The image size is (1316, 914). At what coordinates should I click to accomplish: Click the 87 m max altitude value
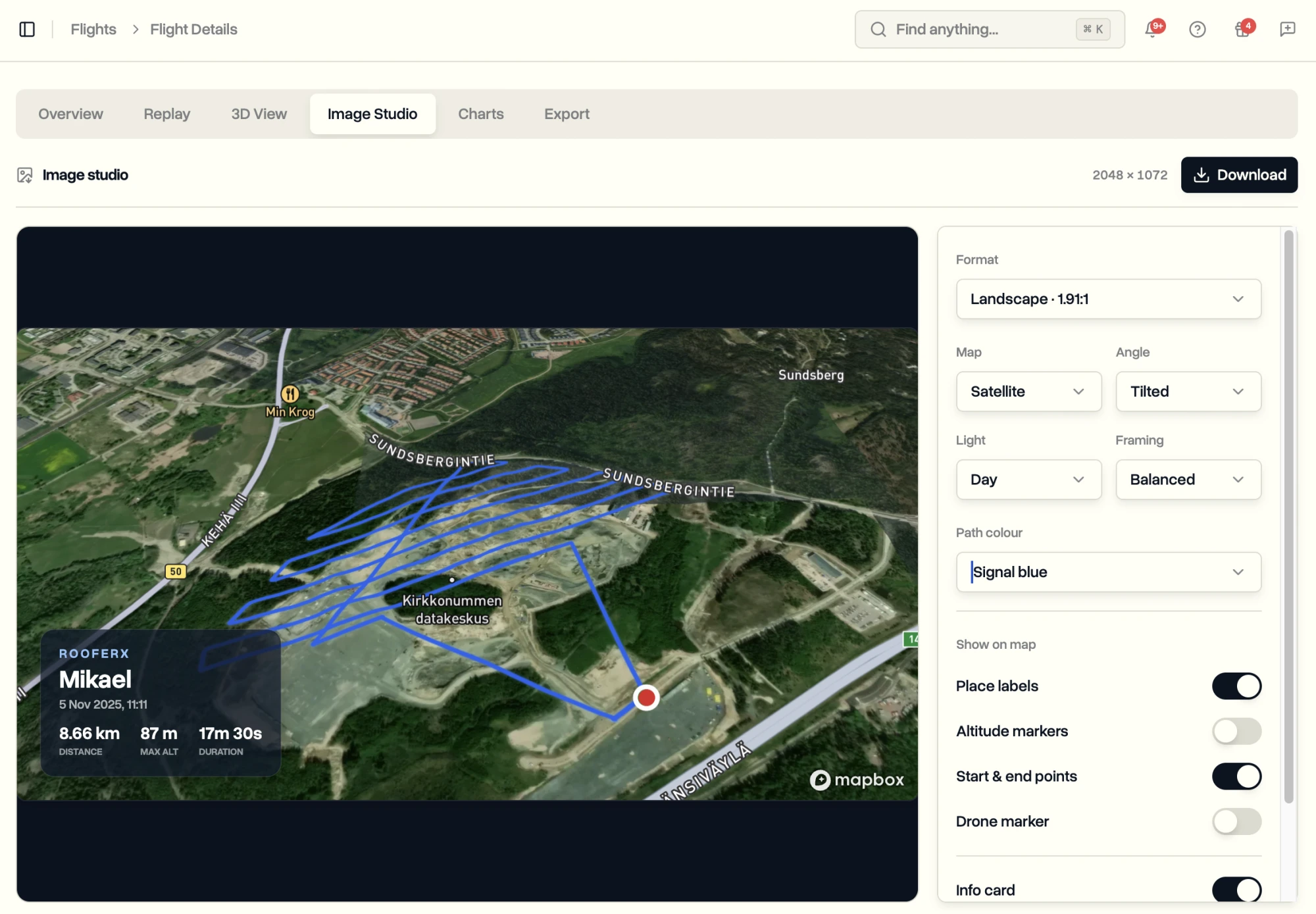(x=159, y=733)
